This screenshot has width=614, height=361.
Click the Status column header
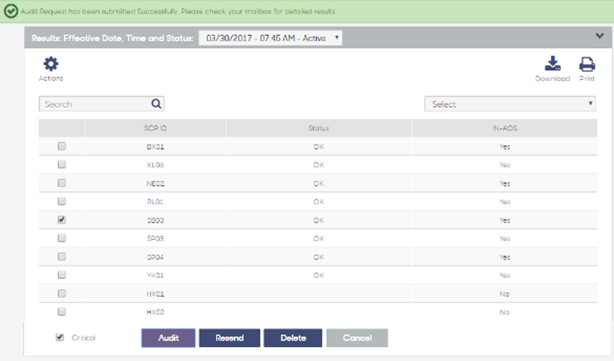point(318,128)
